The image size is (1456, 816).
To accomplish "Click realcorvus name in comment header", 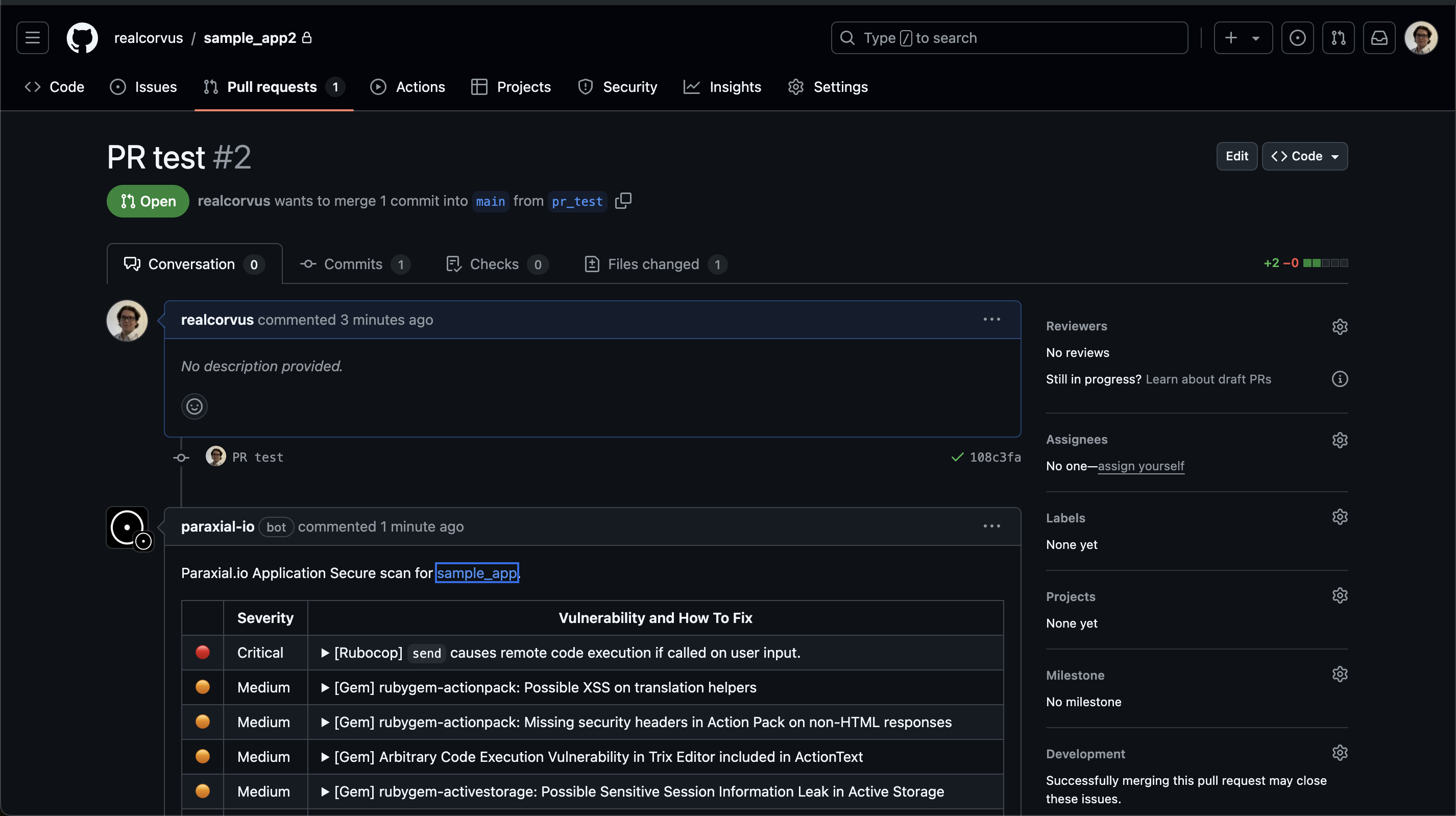I will [217, 320].
